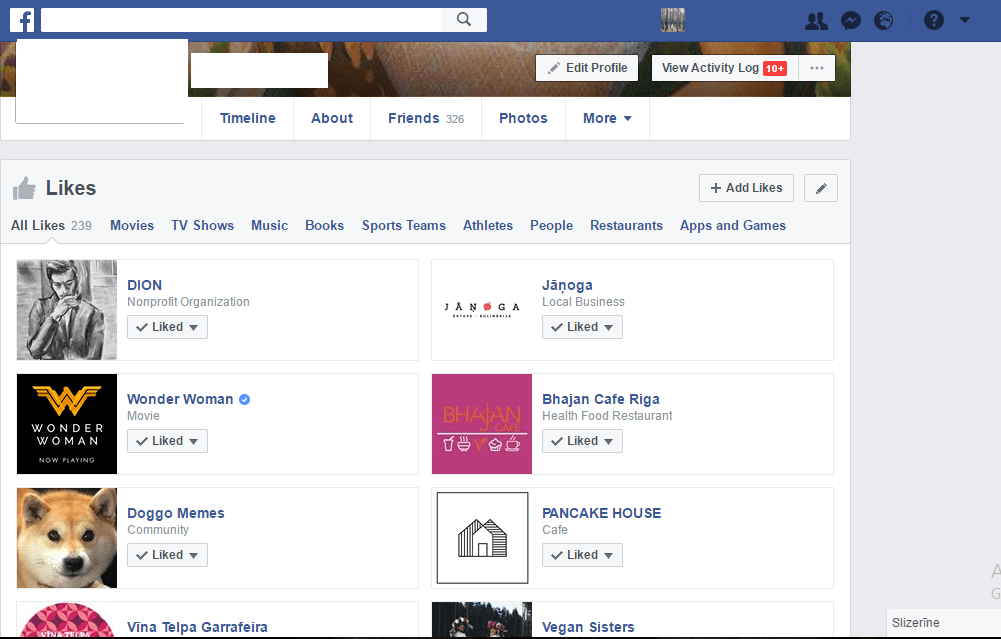Click the search magnifier icon
Image resolution: width=1001 pixels, height=639 pixels.
(464, 20)
